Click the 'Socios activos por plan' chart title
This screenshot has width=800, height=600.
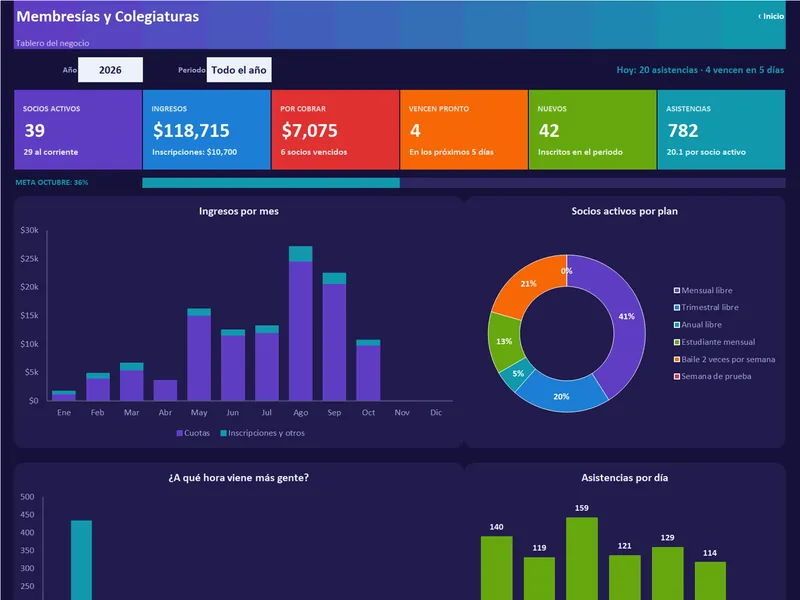pyautogui.click(x=624, y=211)
